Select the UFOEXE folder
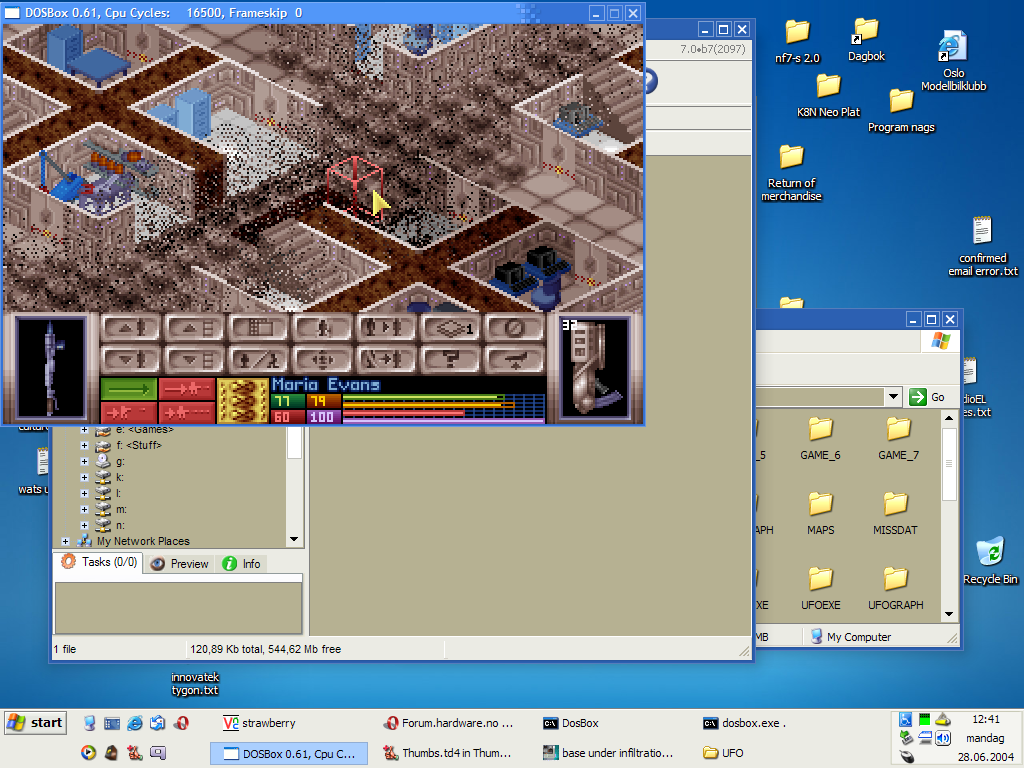1024x768 pixels. tap(820, 588)
